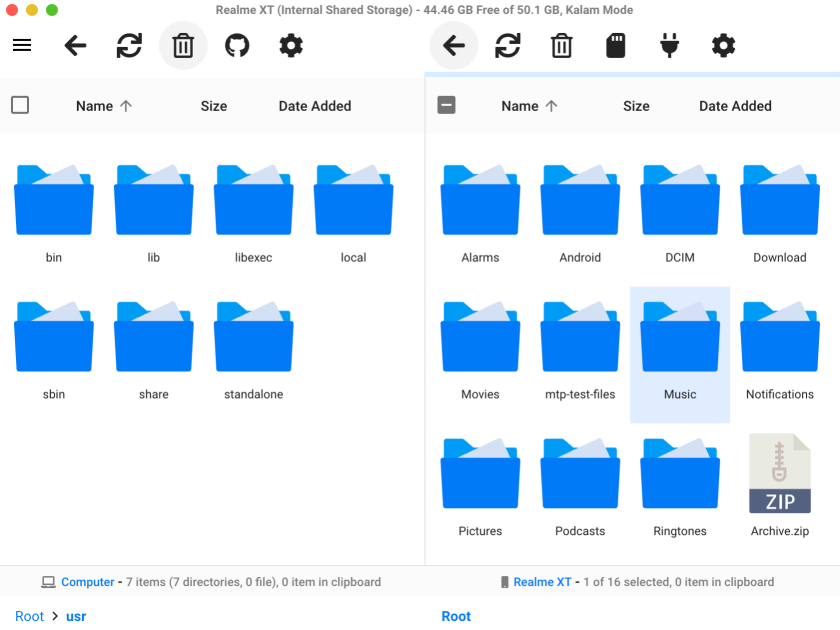Refresh the Computer file listing
Image resolution: width=840 pixels, height=630 pixels.
pyautogui.click(x=129, y=45)
